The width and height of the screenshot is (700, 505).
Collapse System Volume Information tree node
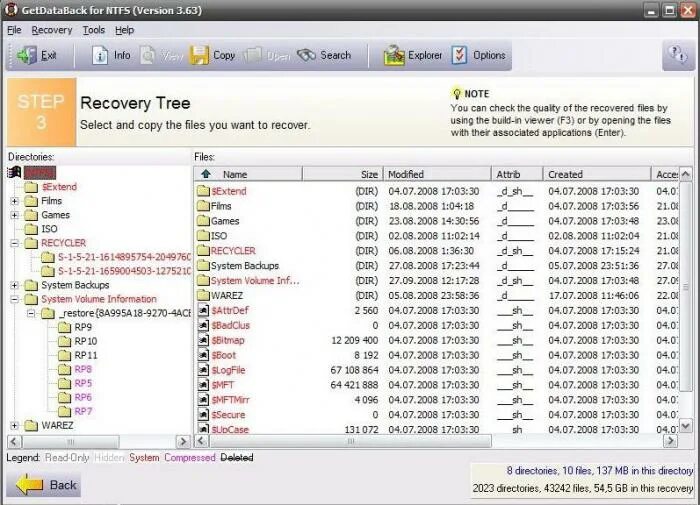click(x=15, y=299)
